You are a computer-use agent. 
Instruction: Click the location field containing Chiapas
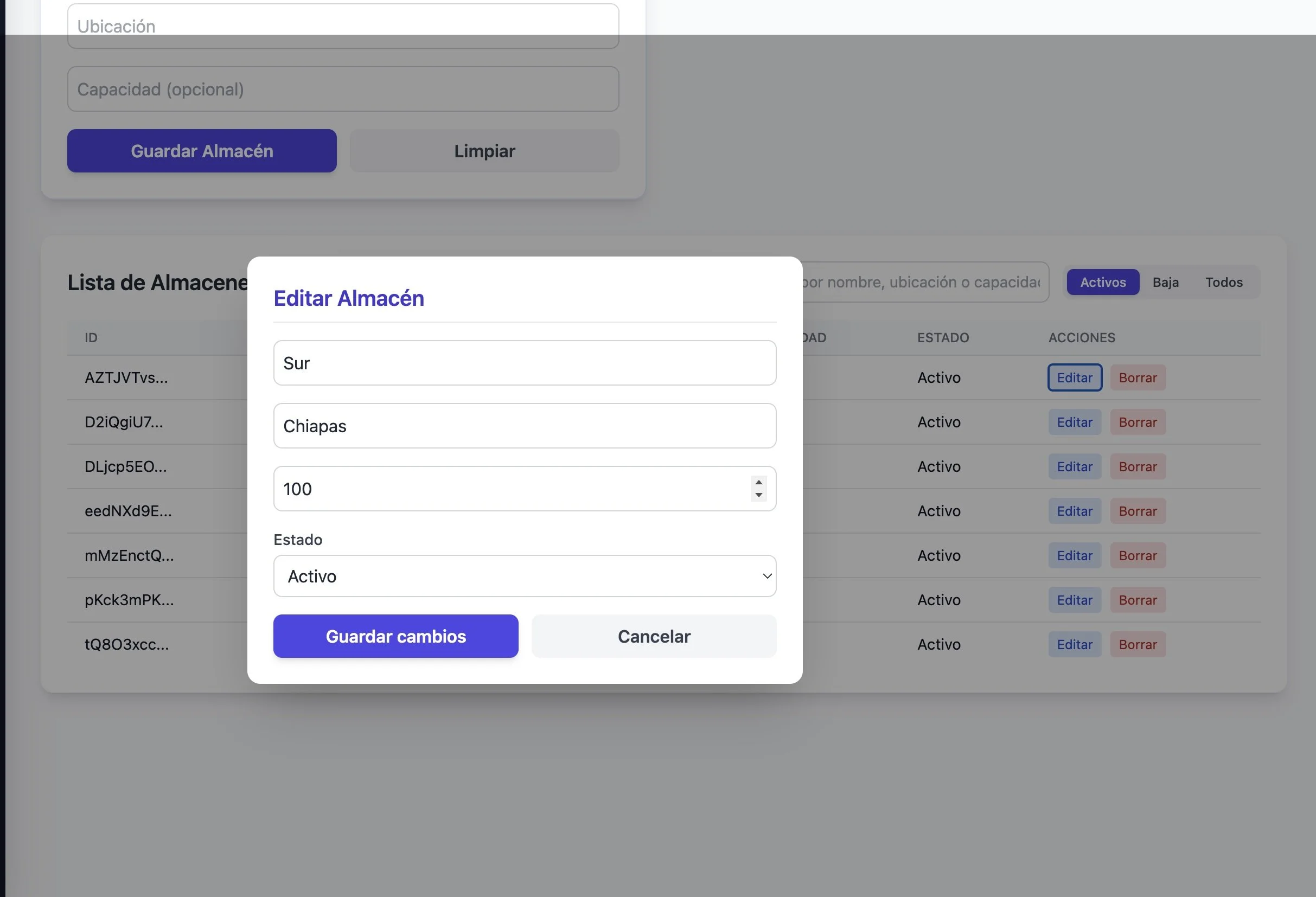click(525, 426)
